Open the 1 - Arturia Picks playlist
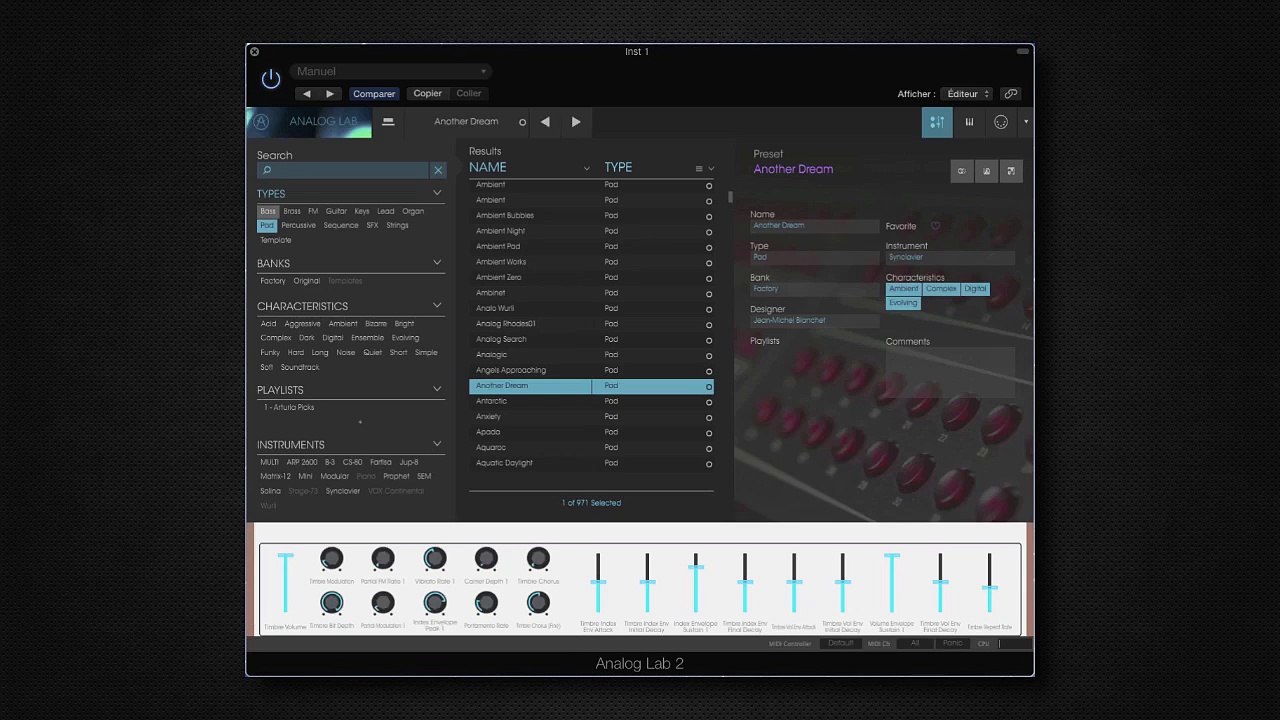This screenshot has height=720, width=1280. 289,408
